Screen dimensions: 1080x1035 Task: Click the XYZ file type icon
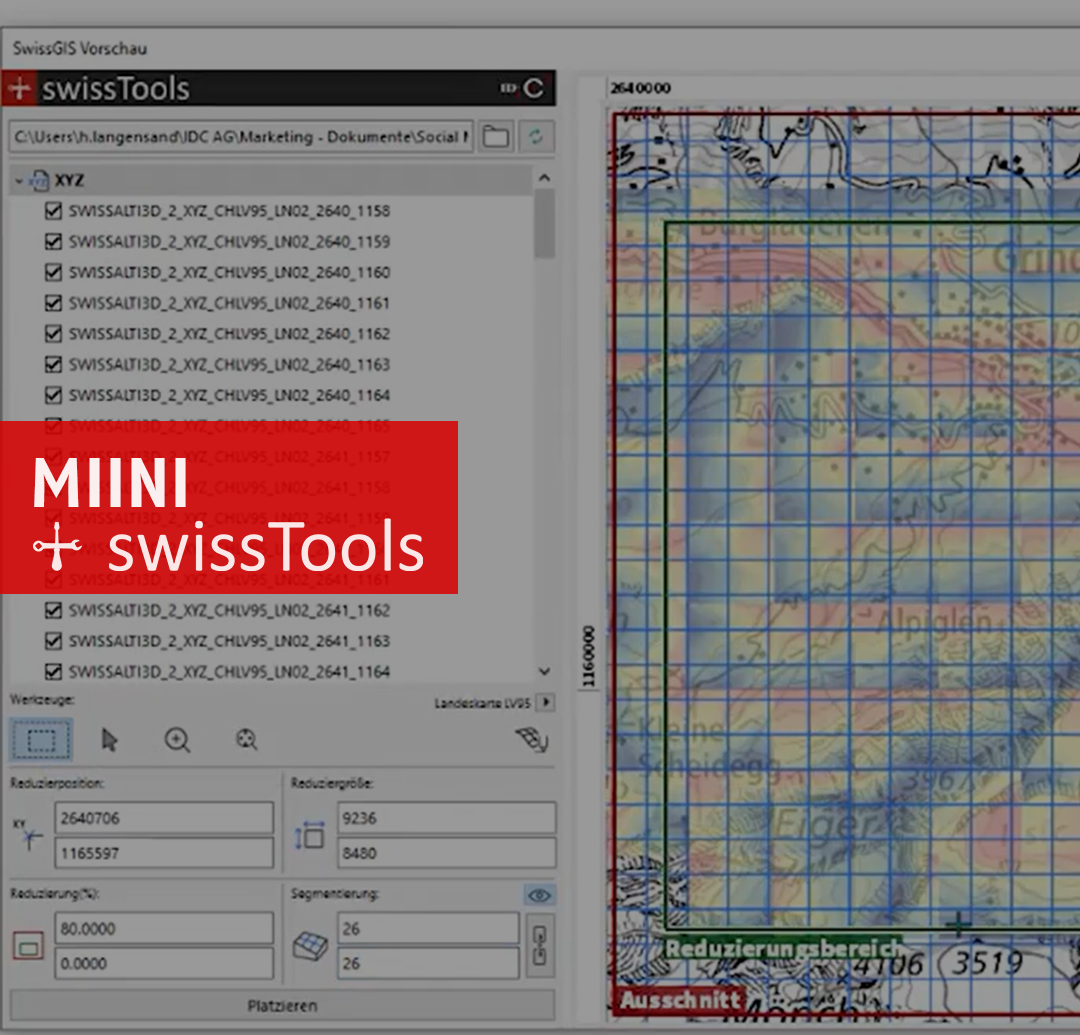point(39,180)
